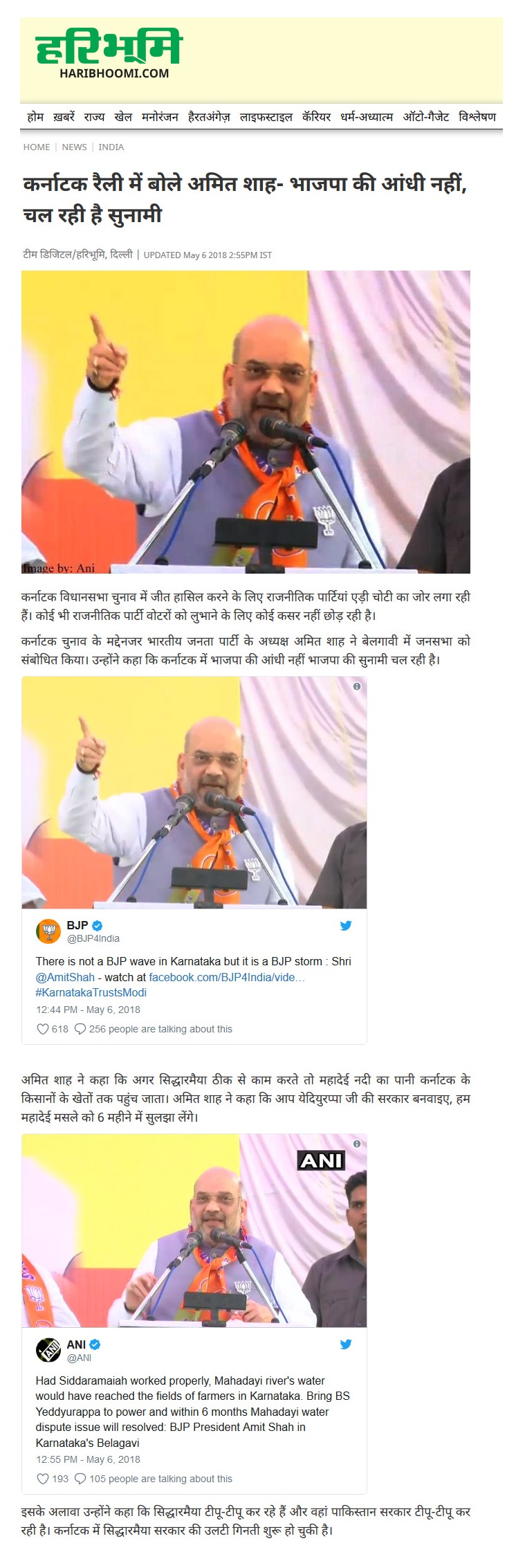Like the BJP tweet heart icon
The height and width of the screenshot is (1568, 516).
[43, 1029]
